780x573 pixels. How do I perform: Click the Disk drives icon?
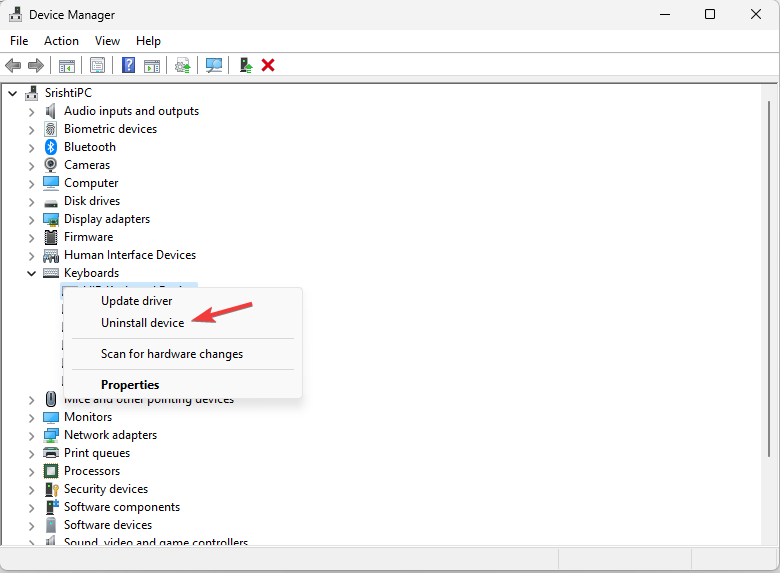[51, 203]
